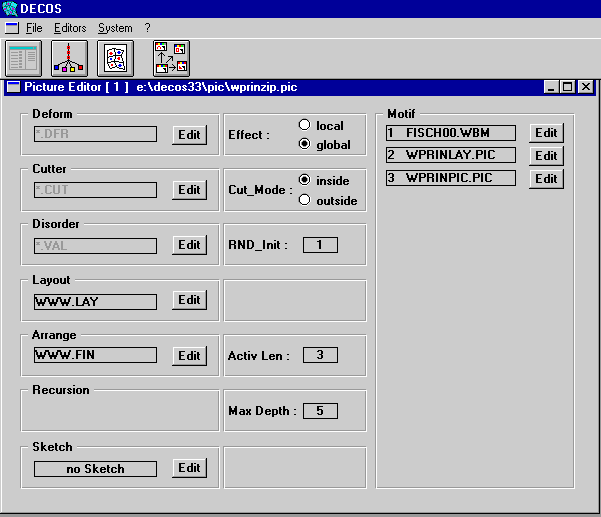Select motif entry WPRINPIC.PIC
The width and height of the screenshot is (601, 517).
click(451, 178)
